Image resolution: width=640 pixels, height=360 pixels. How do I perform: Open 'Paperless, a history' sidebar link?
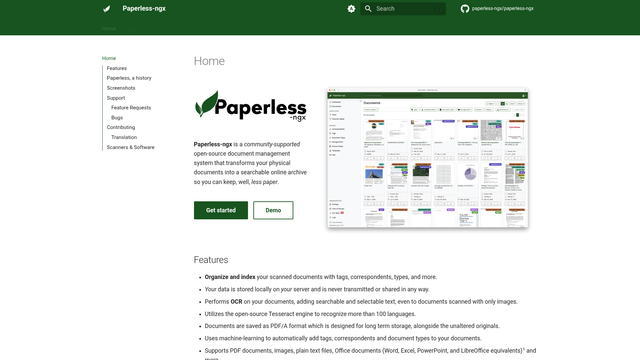pyautogui.click(x=129, y=78)
